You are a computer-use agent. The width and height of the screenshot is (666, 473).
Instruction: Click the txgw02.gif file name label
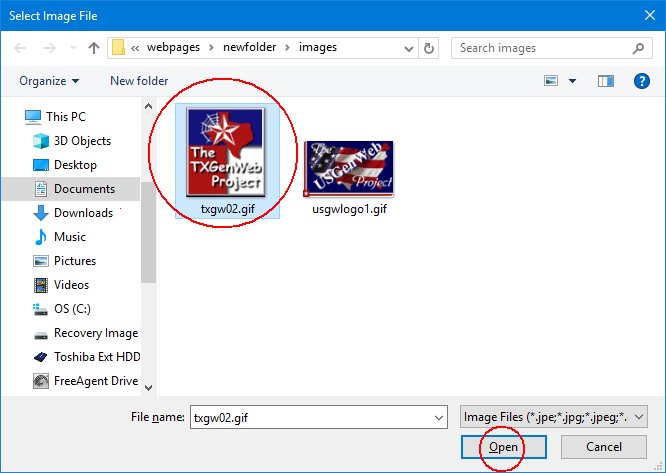click(x=228, y=209)
